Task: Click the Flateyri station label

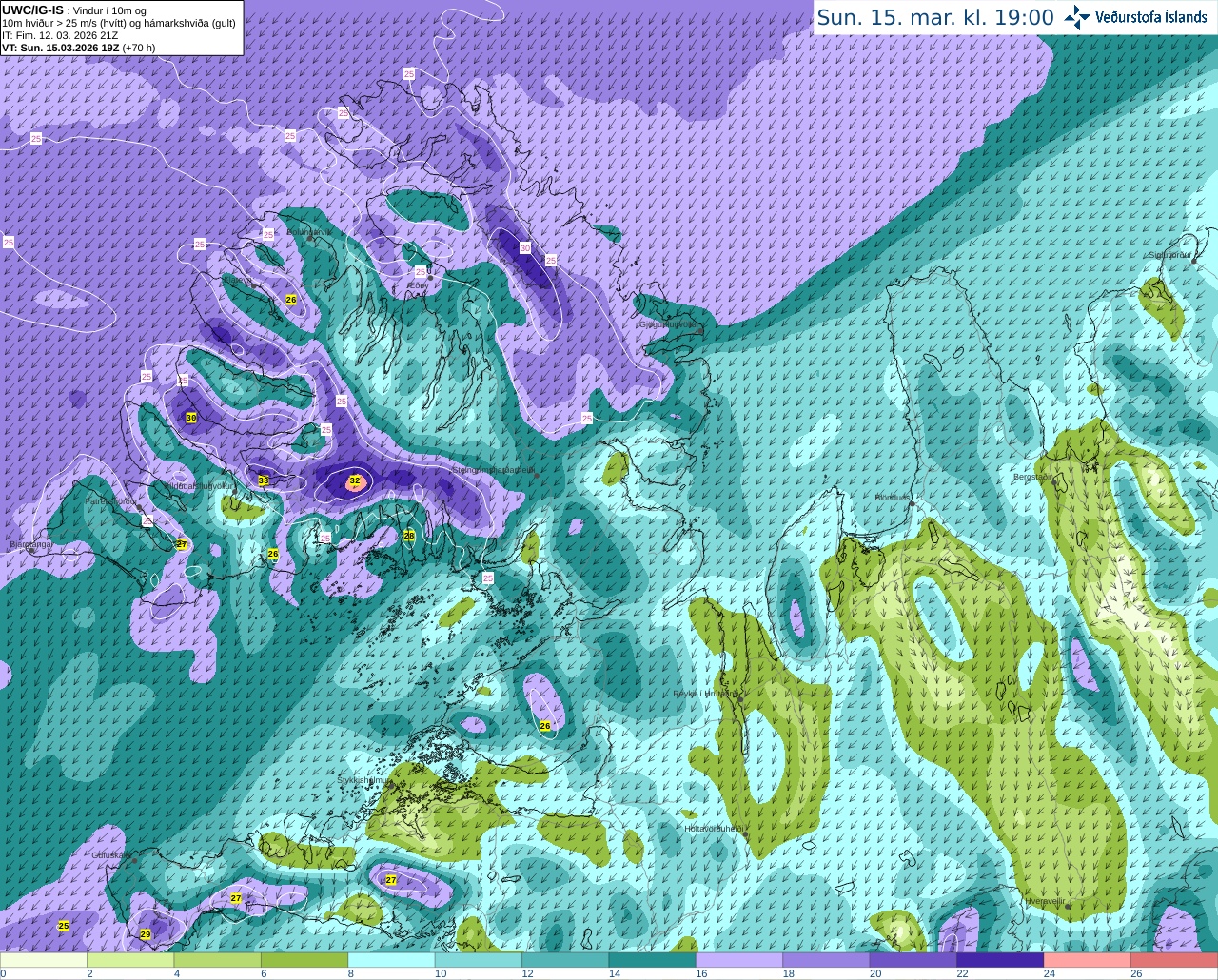Action: coord(239,281)
